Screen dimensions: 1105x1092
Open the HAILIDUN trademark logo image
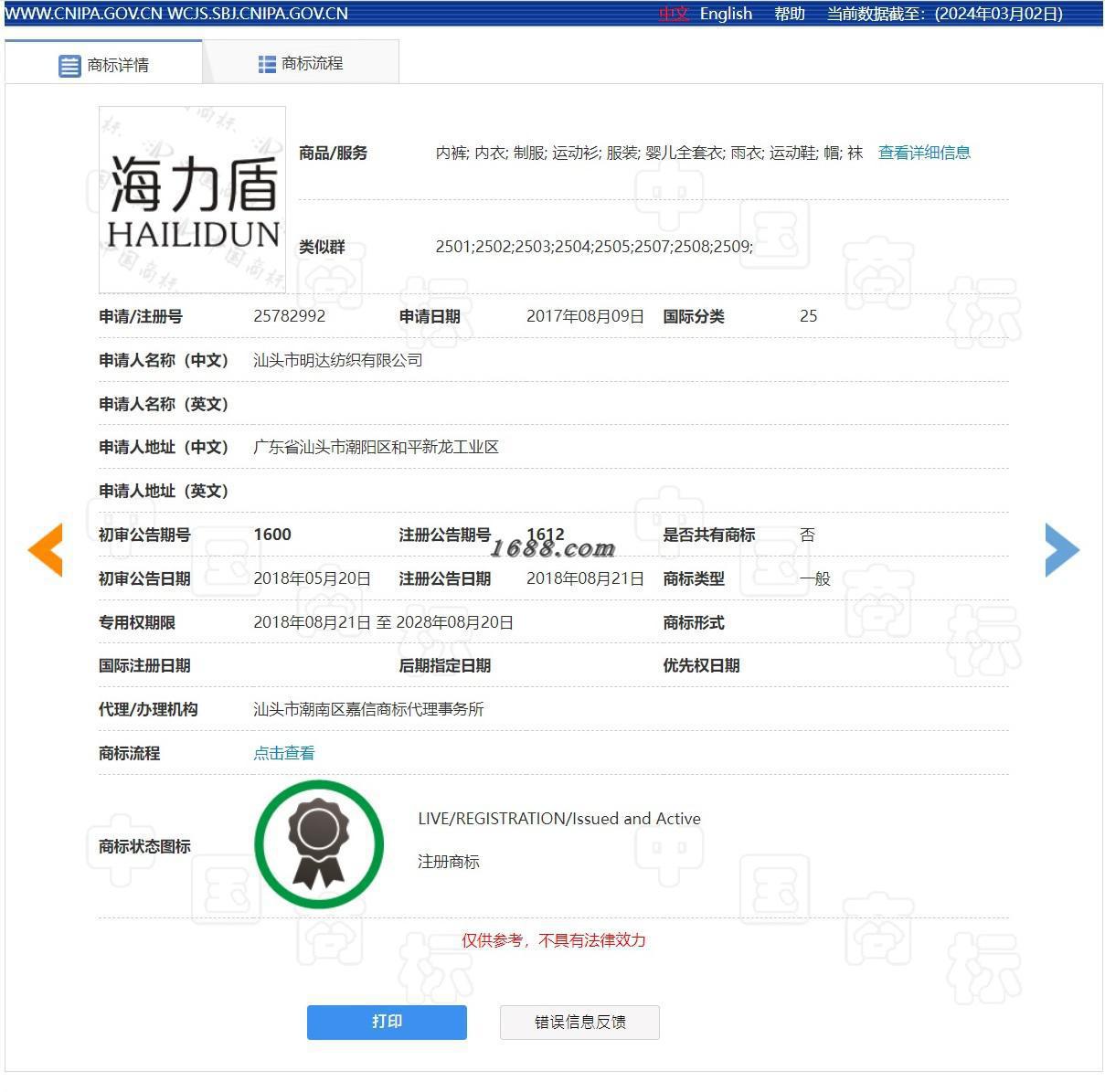point(192,199)
